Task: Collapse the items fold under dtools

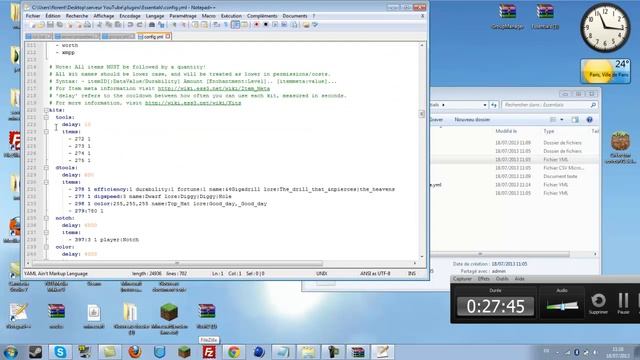Action: [x=47, y=182]
